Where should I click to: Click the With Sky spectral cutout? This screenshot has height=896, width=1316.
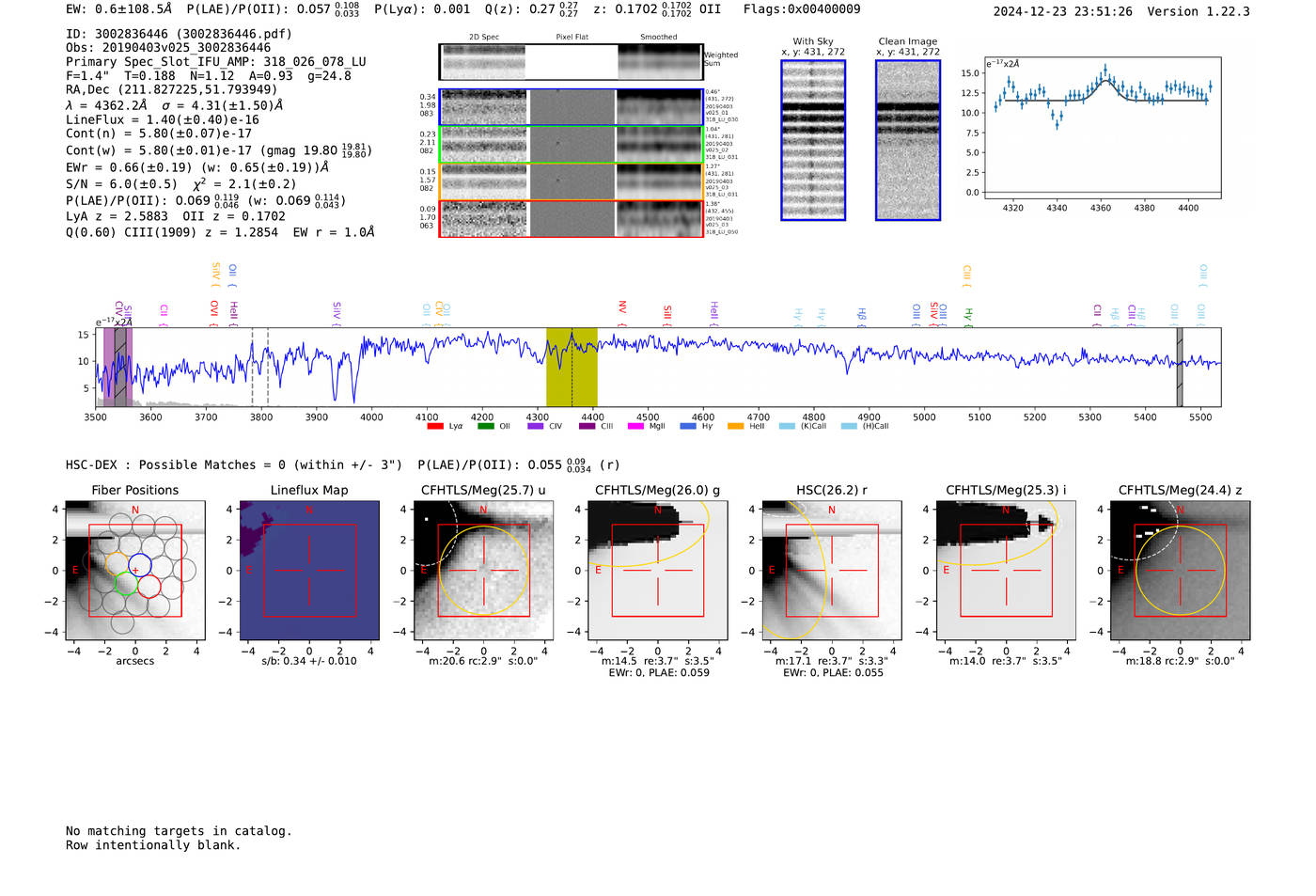tap(813, 140)
